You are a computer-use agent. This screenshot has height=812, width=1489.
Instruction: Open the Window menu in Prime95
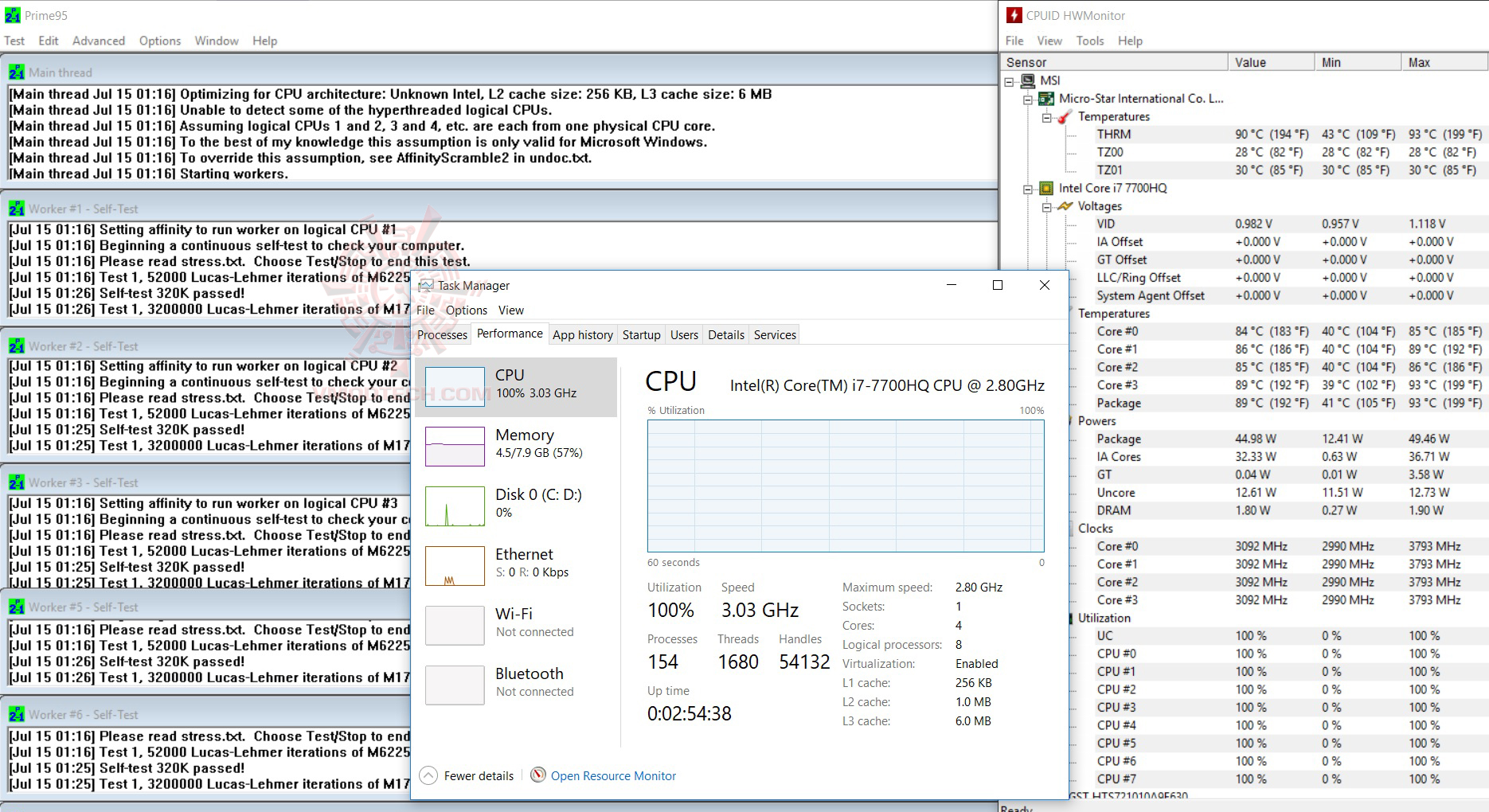(x=217, y=41)
